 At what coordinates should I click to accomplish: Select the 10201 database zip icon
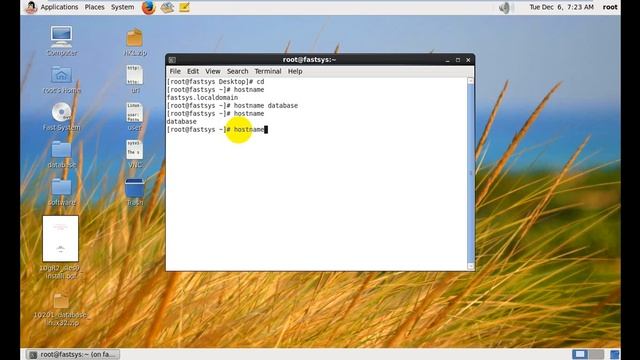click(61, 301)
